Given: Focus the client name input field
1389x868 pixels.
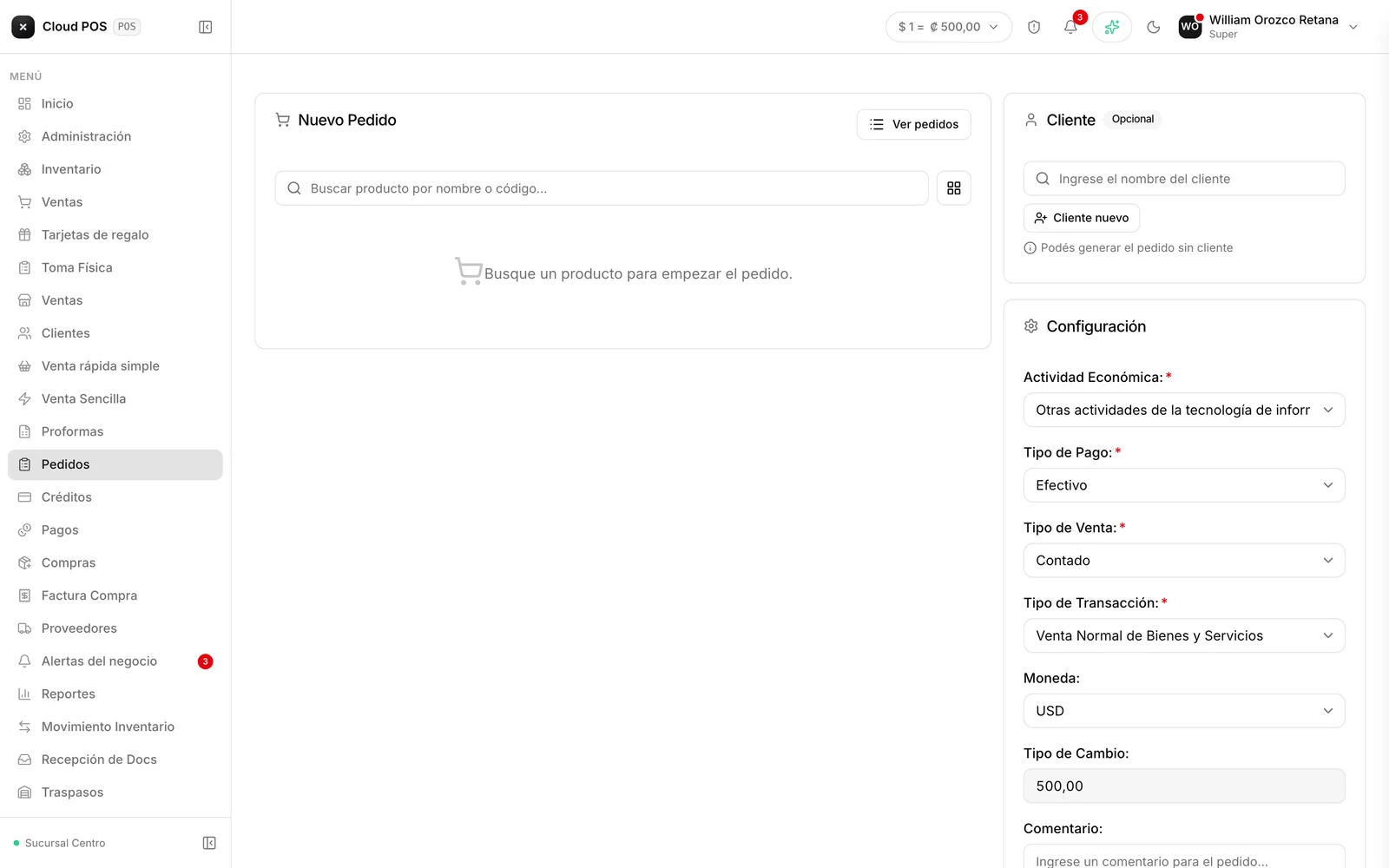Looking at the screenshot, I should (1184, 179).
